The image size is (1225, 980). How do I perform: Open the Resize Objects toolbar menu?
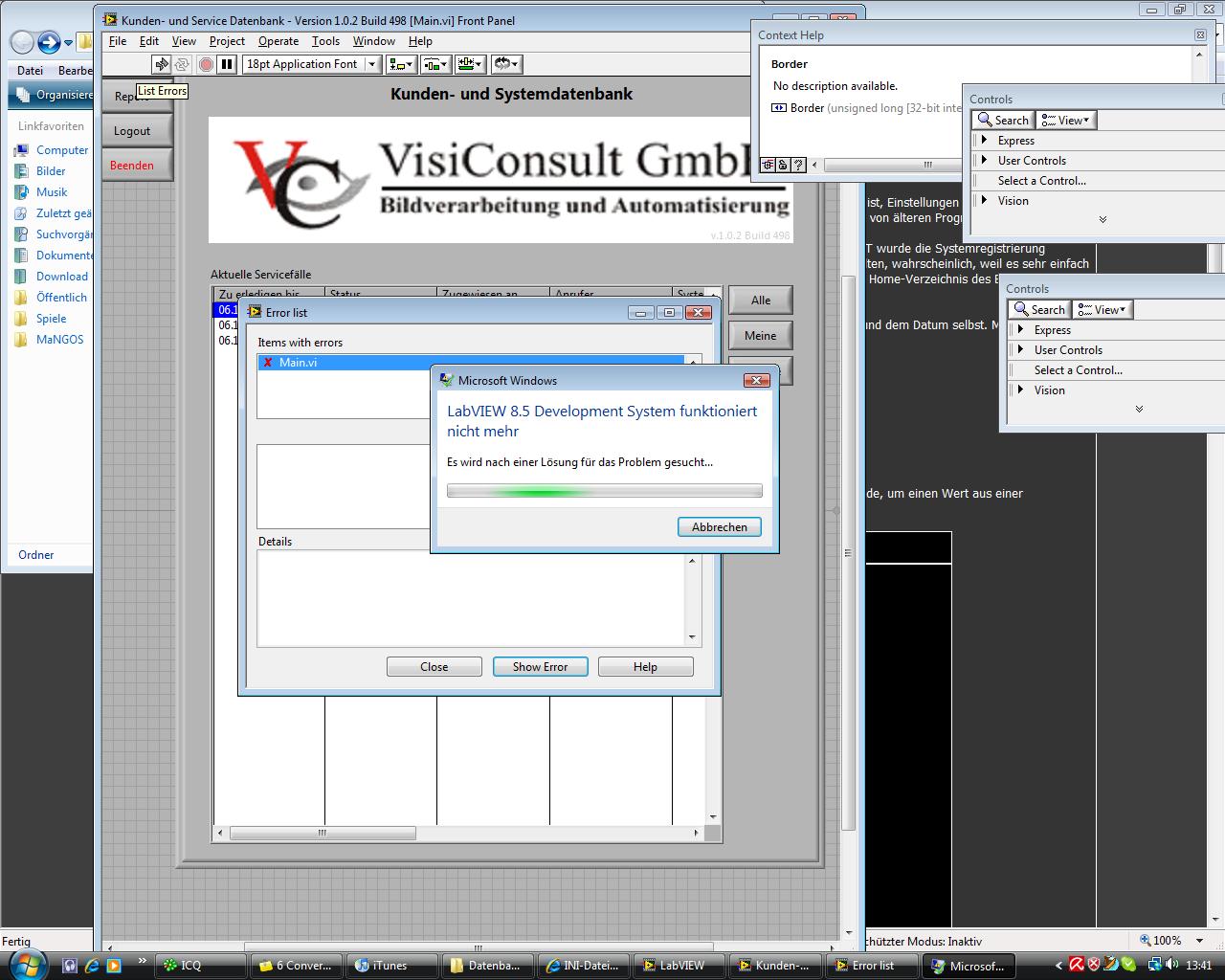470,64
